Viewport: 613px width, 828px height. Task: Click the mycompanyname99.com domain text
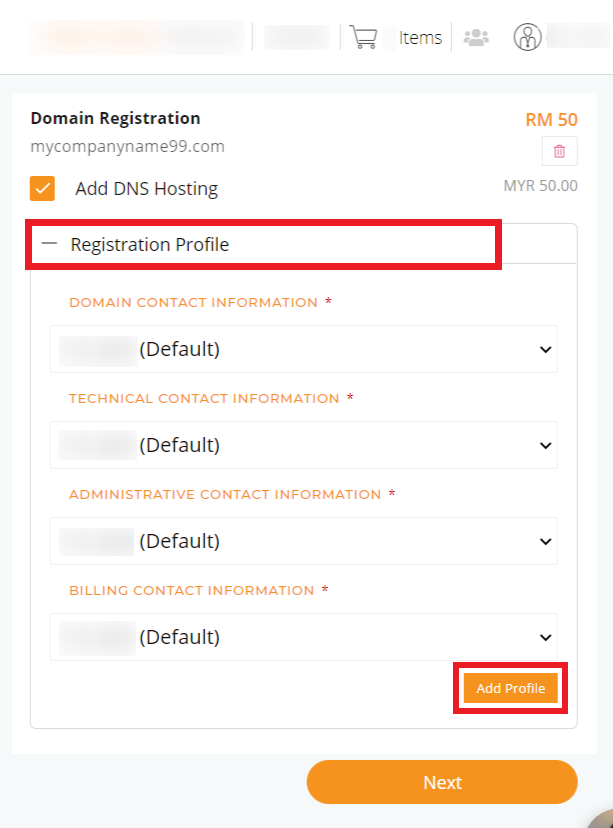(x=127, y=146)
